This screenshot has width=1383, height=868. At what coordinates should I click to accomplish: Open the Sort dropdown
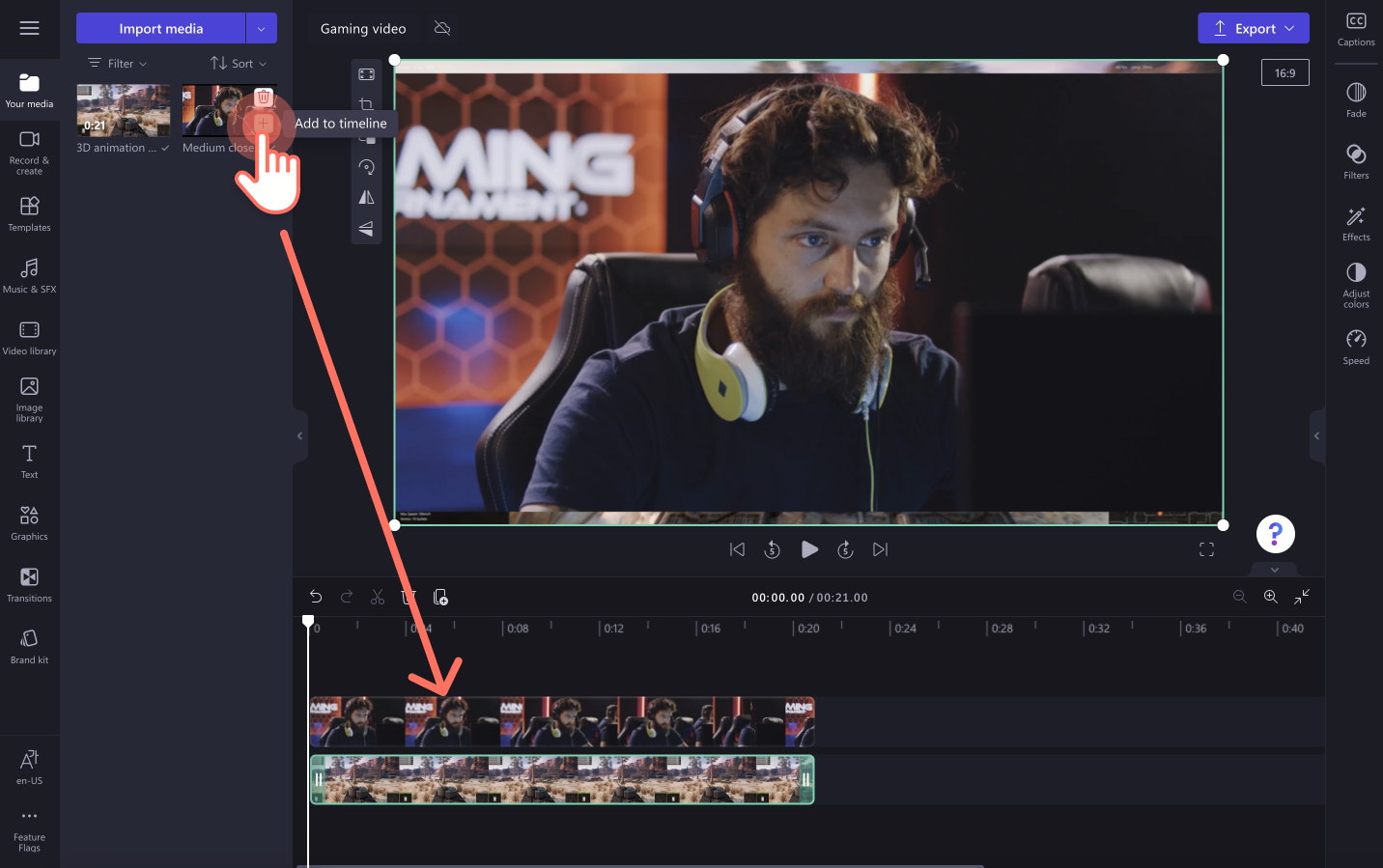[239, 64]
